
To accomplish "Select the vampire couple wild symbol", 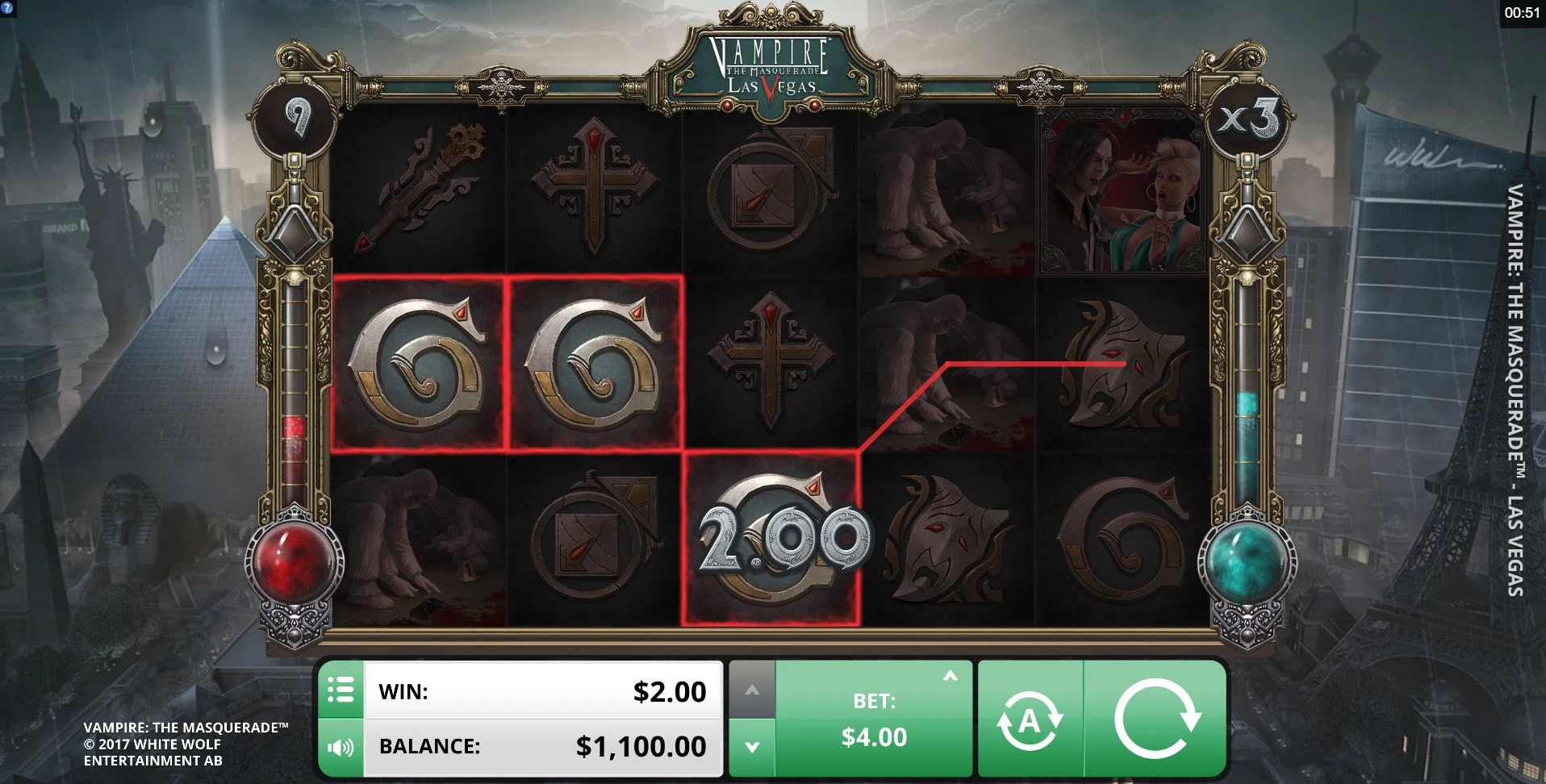I will coord(1123,190).
